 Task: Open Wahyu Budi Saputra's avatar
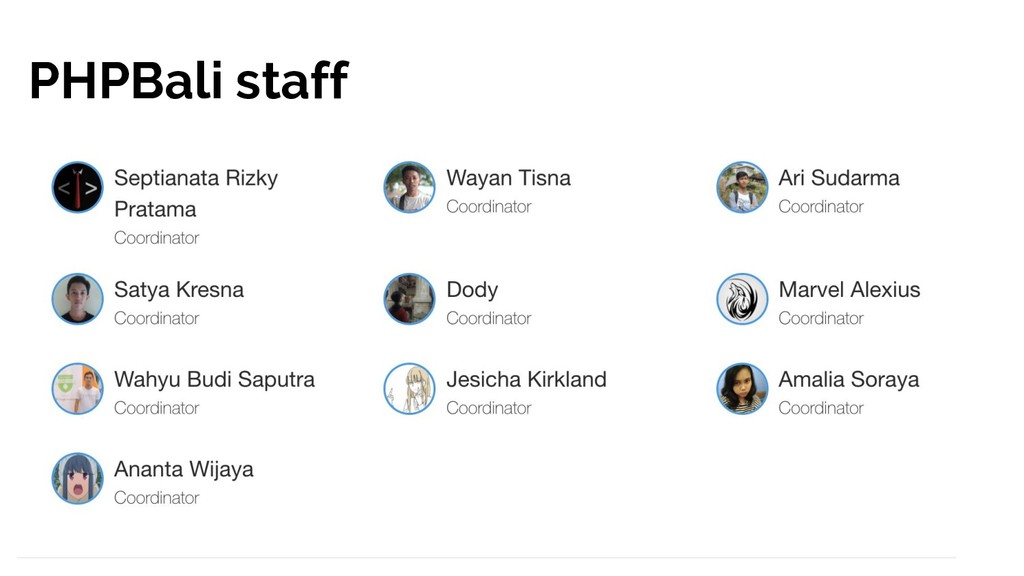click(x=77, y=389)
